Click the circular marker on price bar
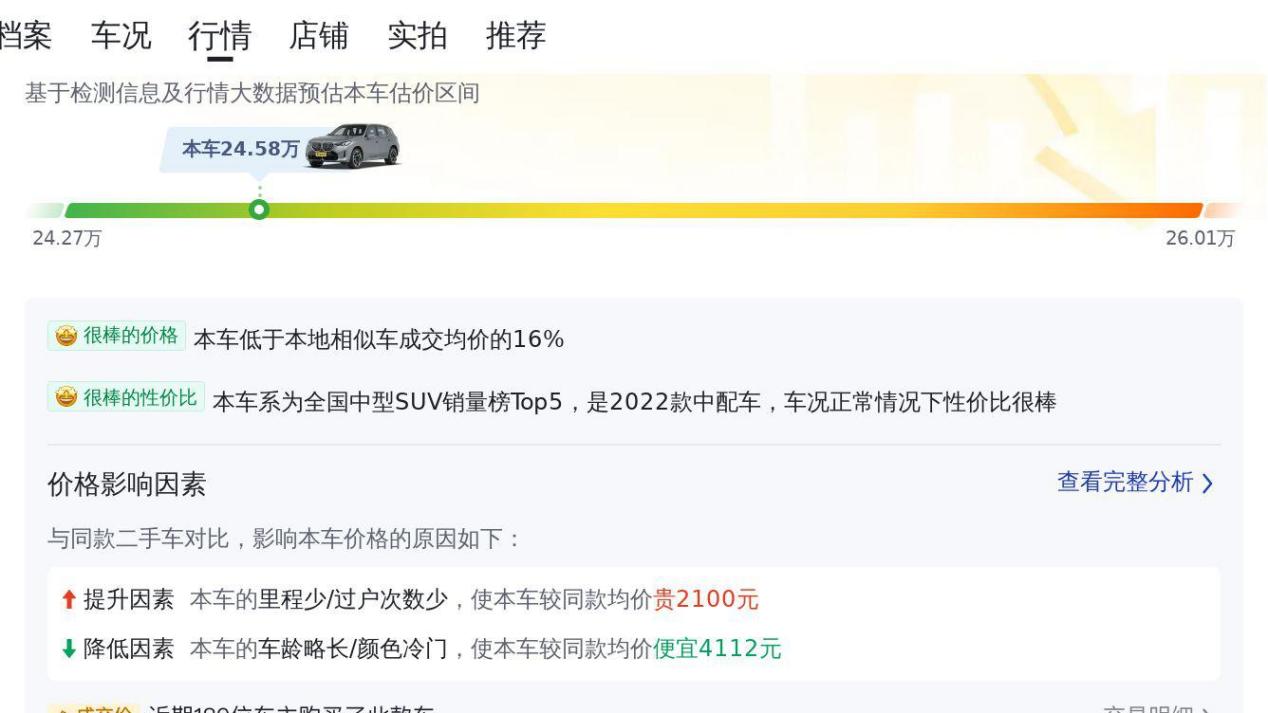The width and height of the screenshot is (1268, 713). click(x=259, y=209)
